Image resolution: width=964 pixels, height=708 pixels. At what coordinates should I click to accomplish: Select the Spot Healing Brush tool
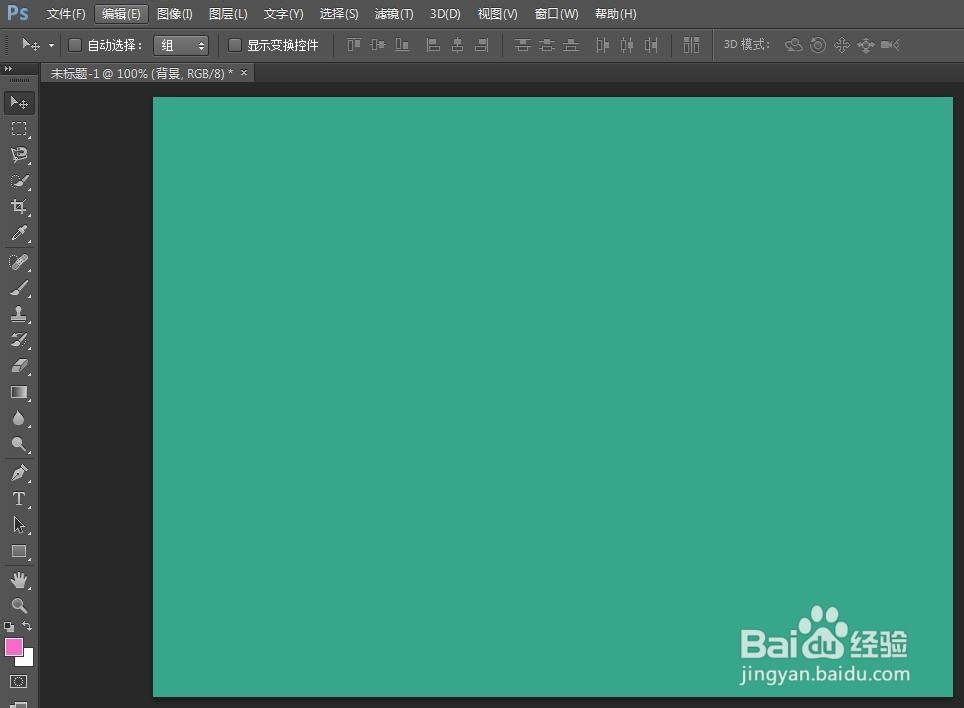(x=19, y=262)
